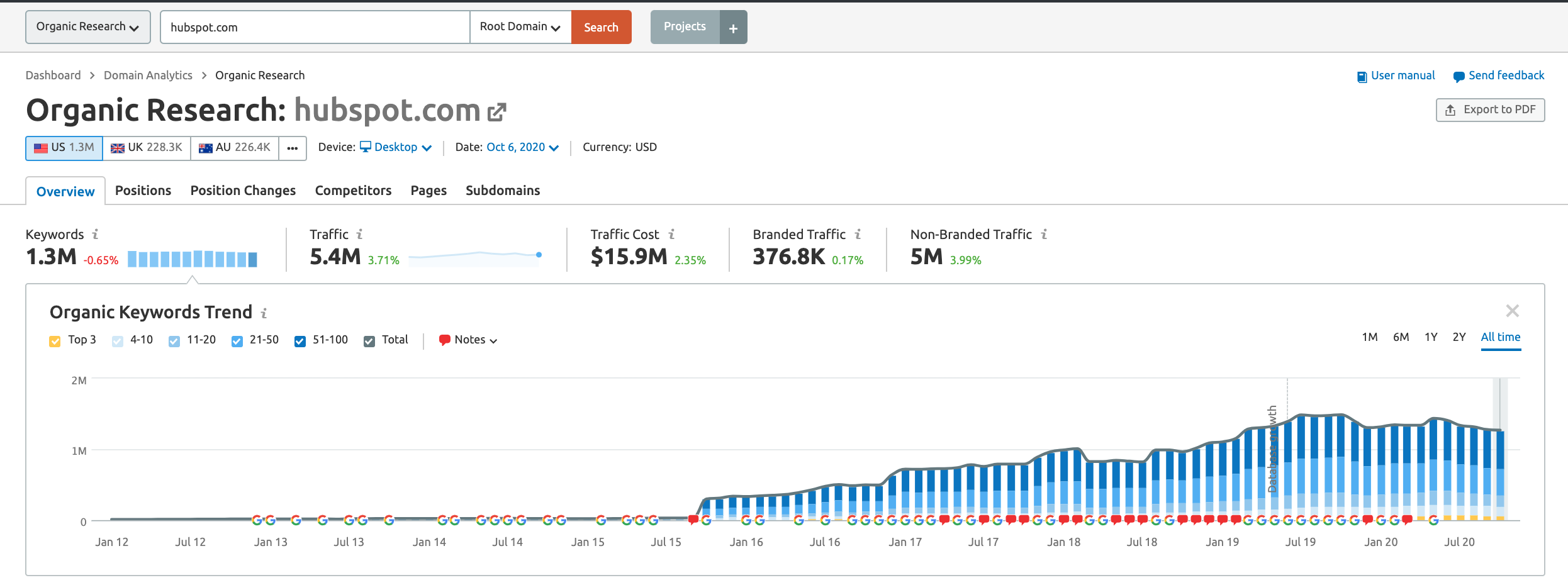Toggle the 51-100 checkbox

300,341
